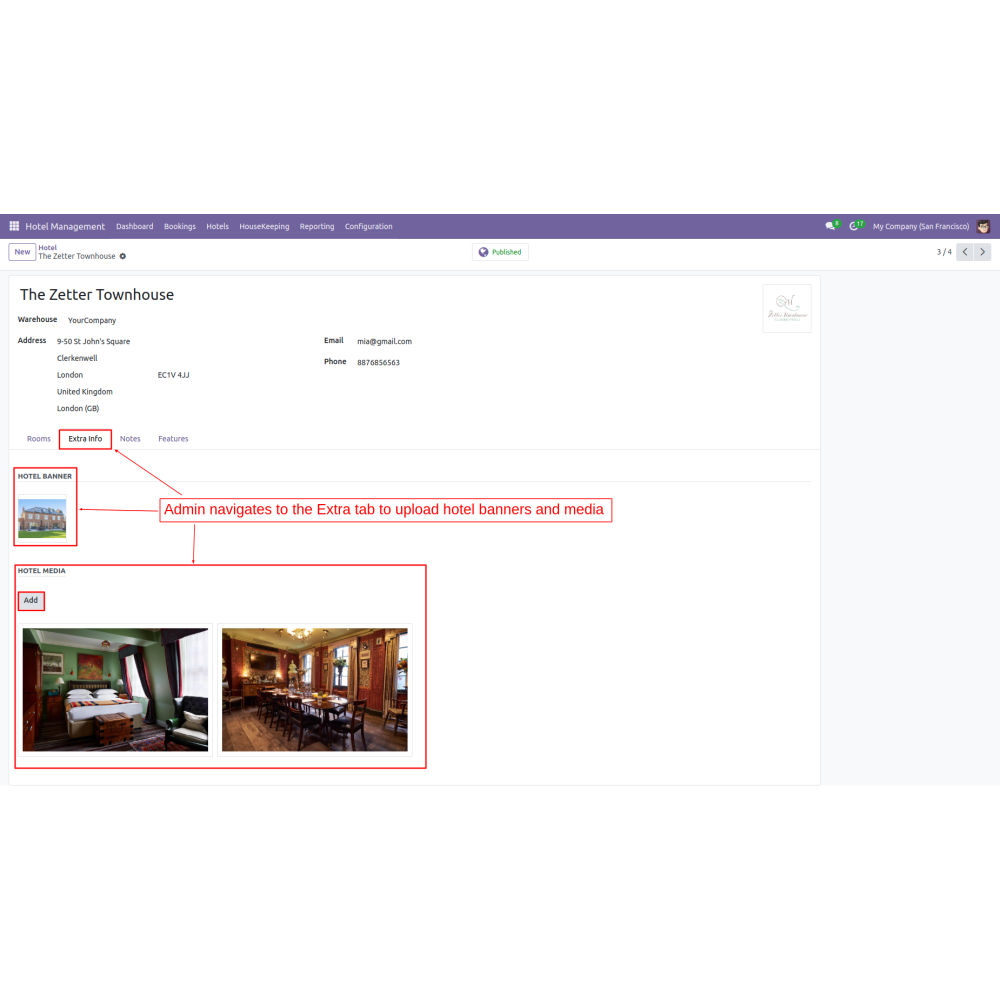Viewport: 1000px width, 1000px height.
Task: Switch to the Rooms tab
Action: [39, 439]
